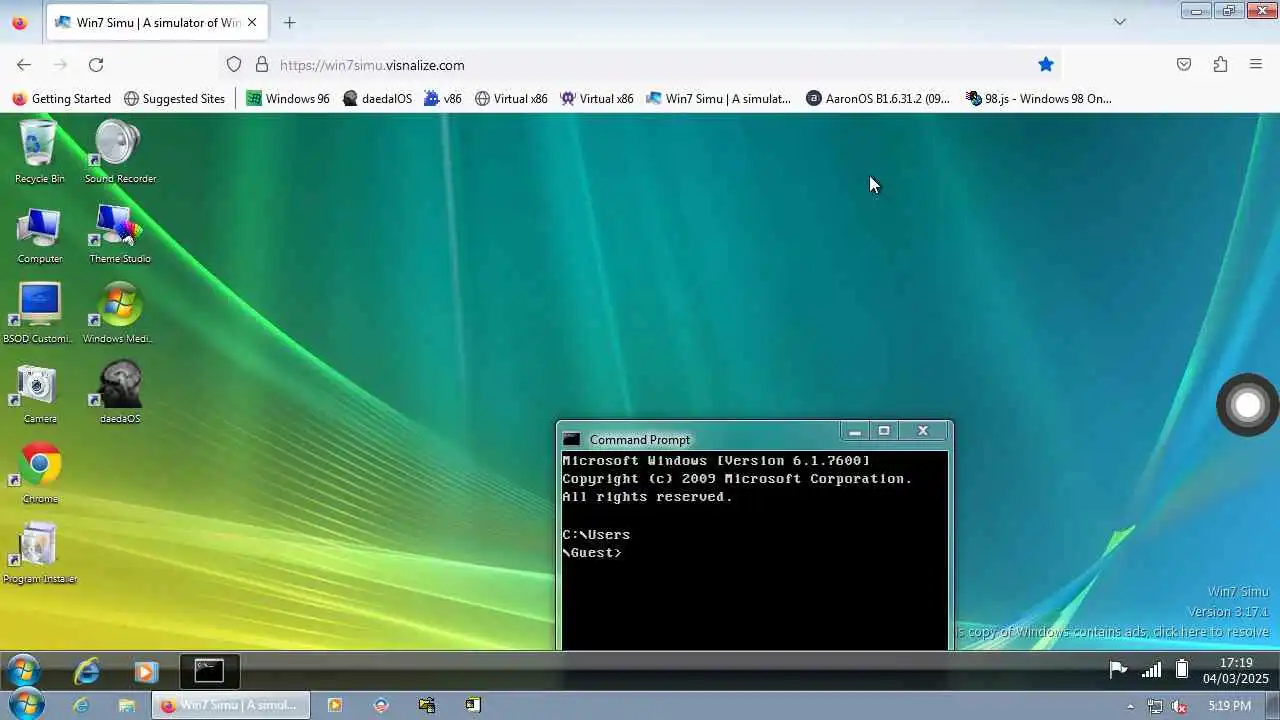
Task: Select the Computer desktop icon
Action: coord(39,235)
